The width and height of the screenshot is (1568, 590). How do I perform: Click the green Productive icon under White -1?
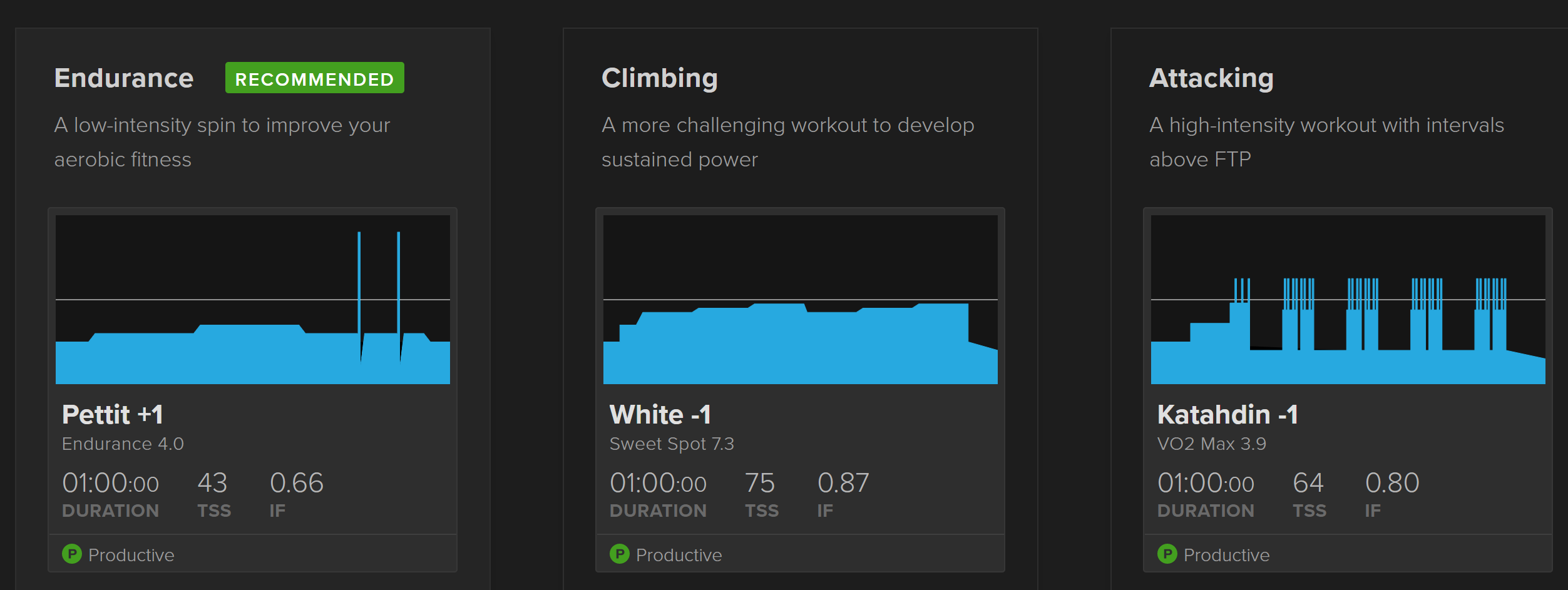[620, 554]
